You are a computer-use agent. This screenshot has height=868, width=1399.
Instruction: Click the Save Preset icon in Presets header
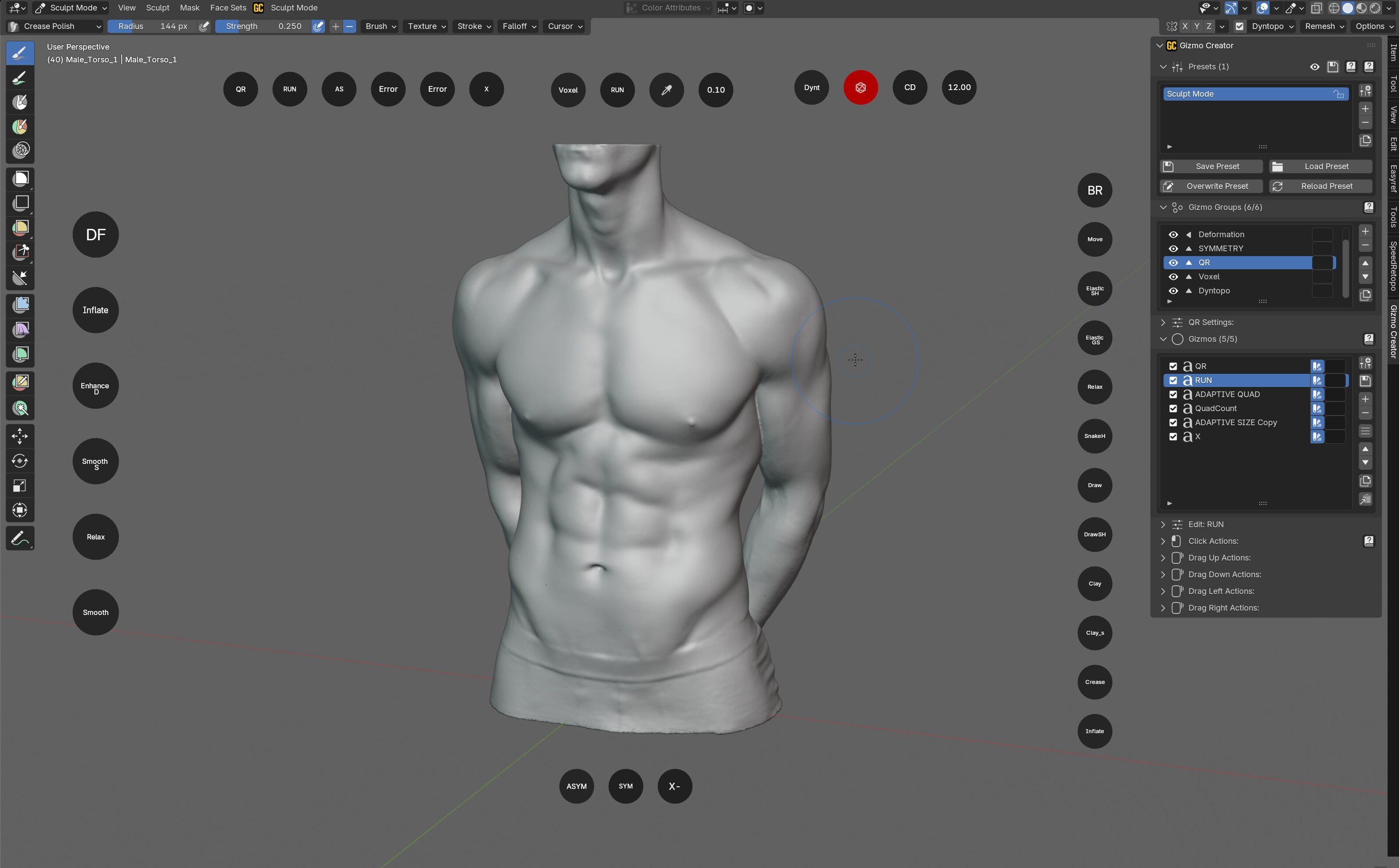pyautogui.click(x=1332, y=67)
